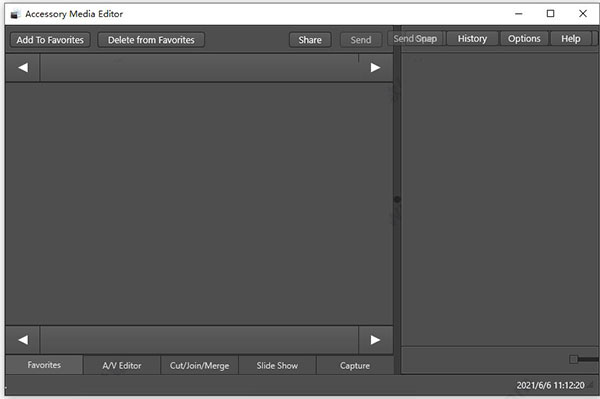Close the Accessory Media Editor window

tap(583, 14)
